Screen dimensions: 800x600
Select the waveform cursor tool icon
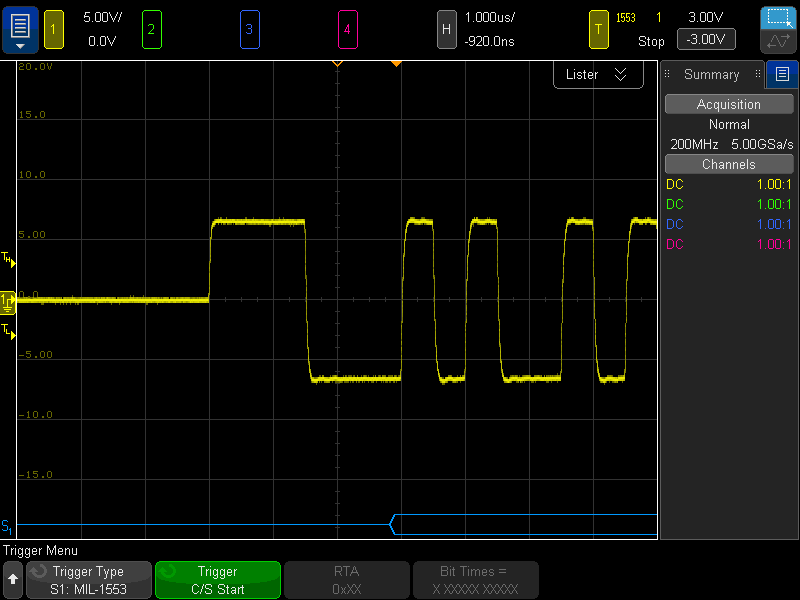778,41
